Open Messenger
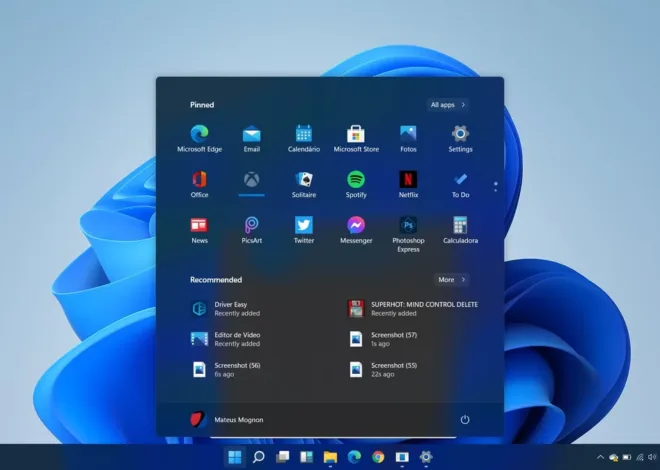The width and height of the screenshot is (660, 470). pos(356,230)
